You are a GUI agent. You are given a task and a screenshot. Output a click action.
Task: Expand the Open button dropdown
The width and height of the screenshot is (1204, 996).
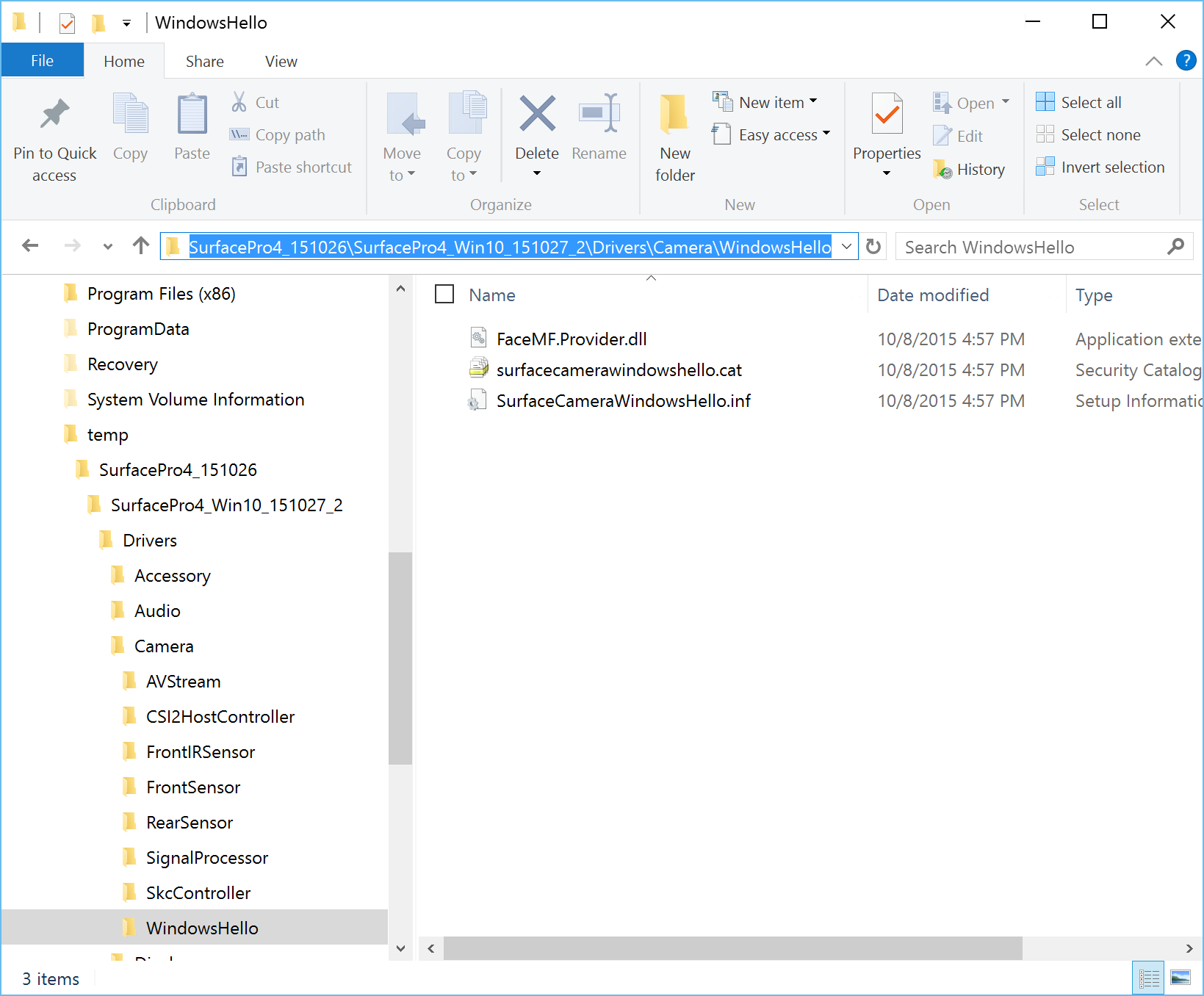pos(1006,102)
